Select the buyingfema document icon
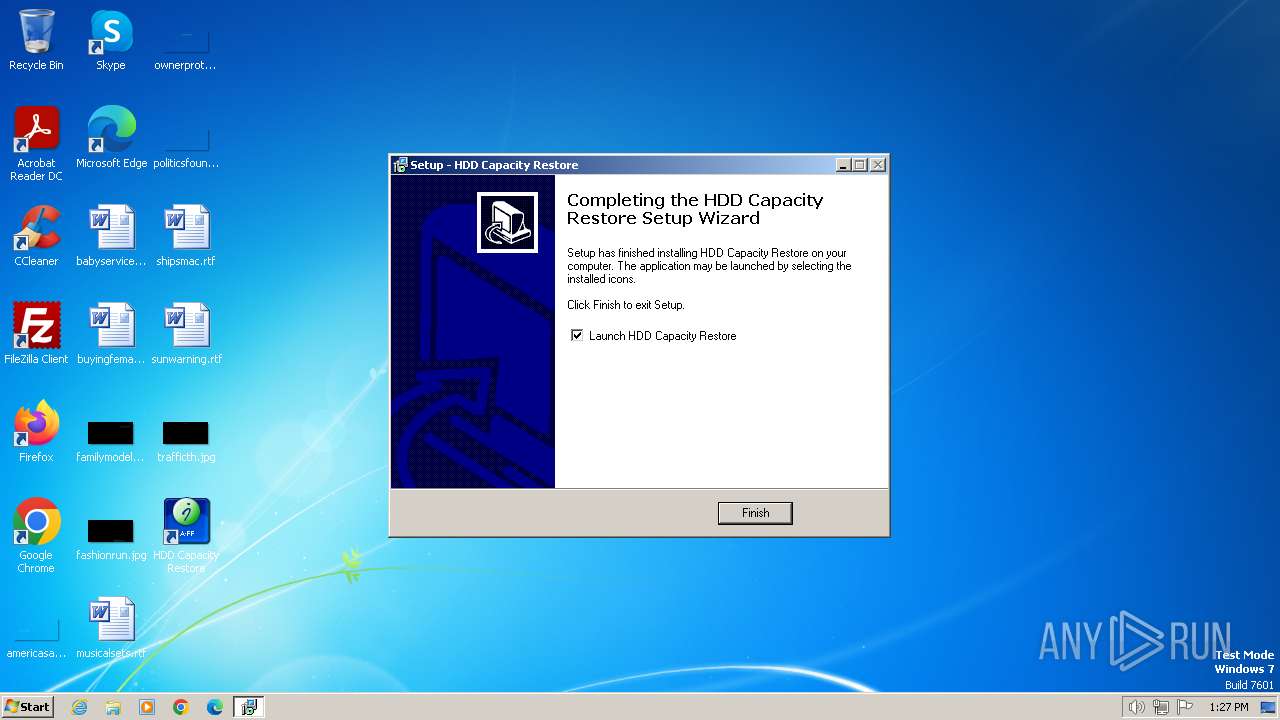The width and height of the screenshot is (1280, 720). click(111, 334)
